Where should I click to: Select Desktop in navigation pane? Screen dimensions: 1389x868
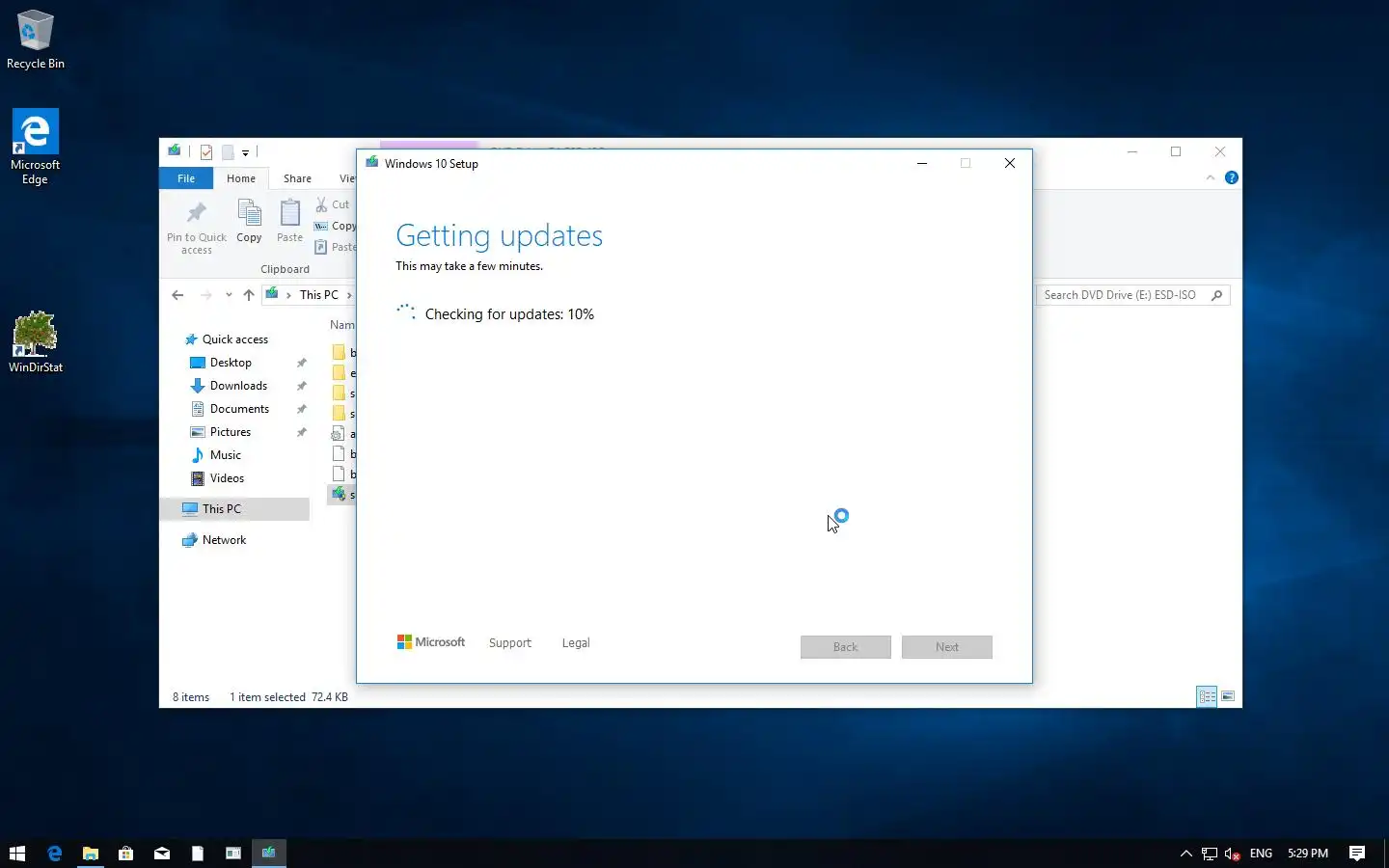click(x=231, y=363)
